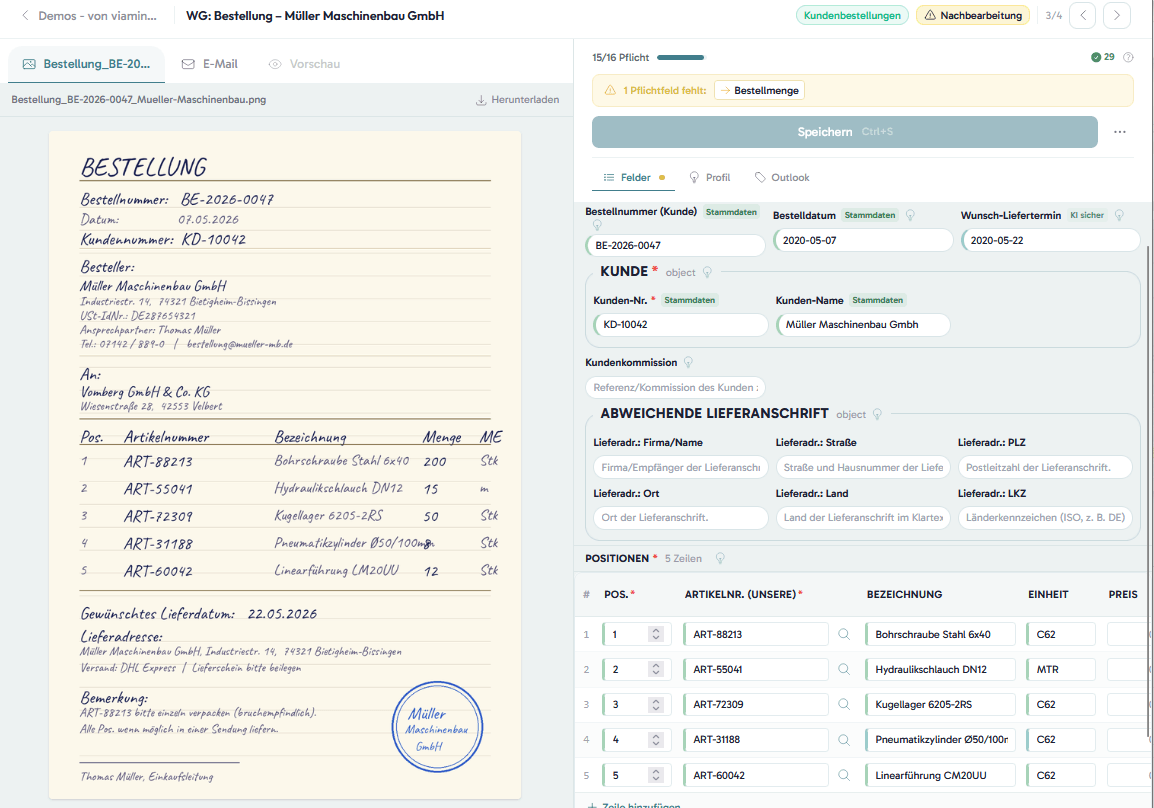
Task: Jump to missing Bestellmenge field
Action: click(x=759, y=91)
